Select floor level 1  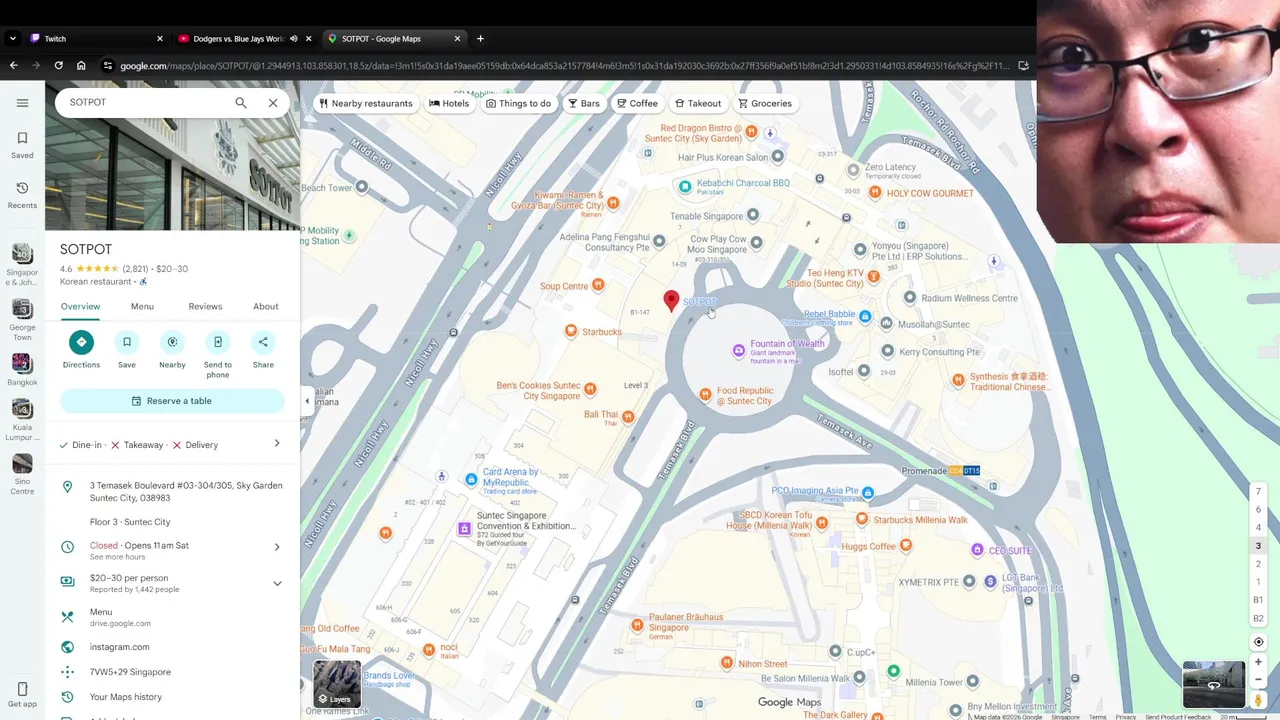click(1258, 582)
